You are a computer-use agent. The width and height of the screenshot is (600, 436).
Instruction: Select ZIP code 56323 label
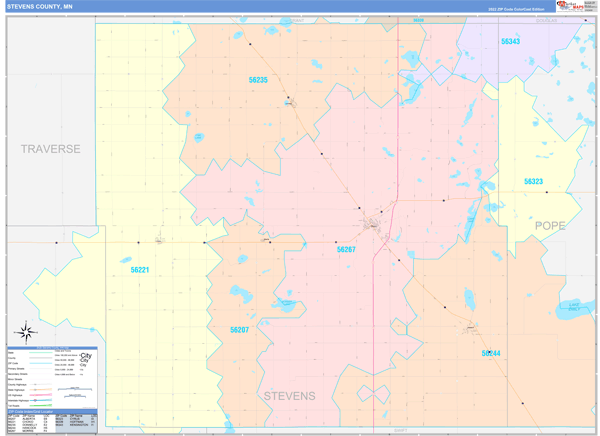533,181
